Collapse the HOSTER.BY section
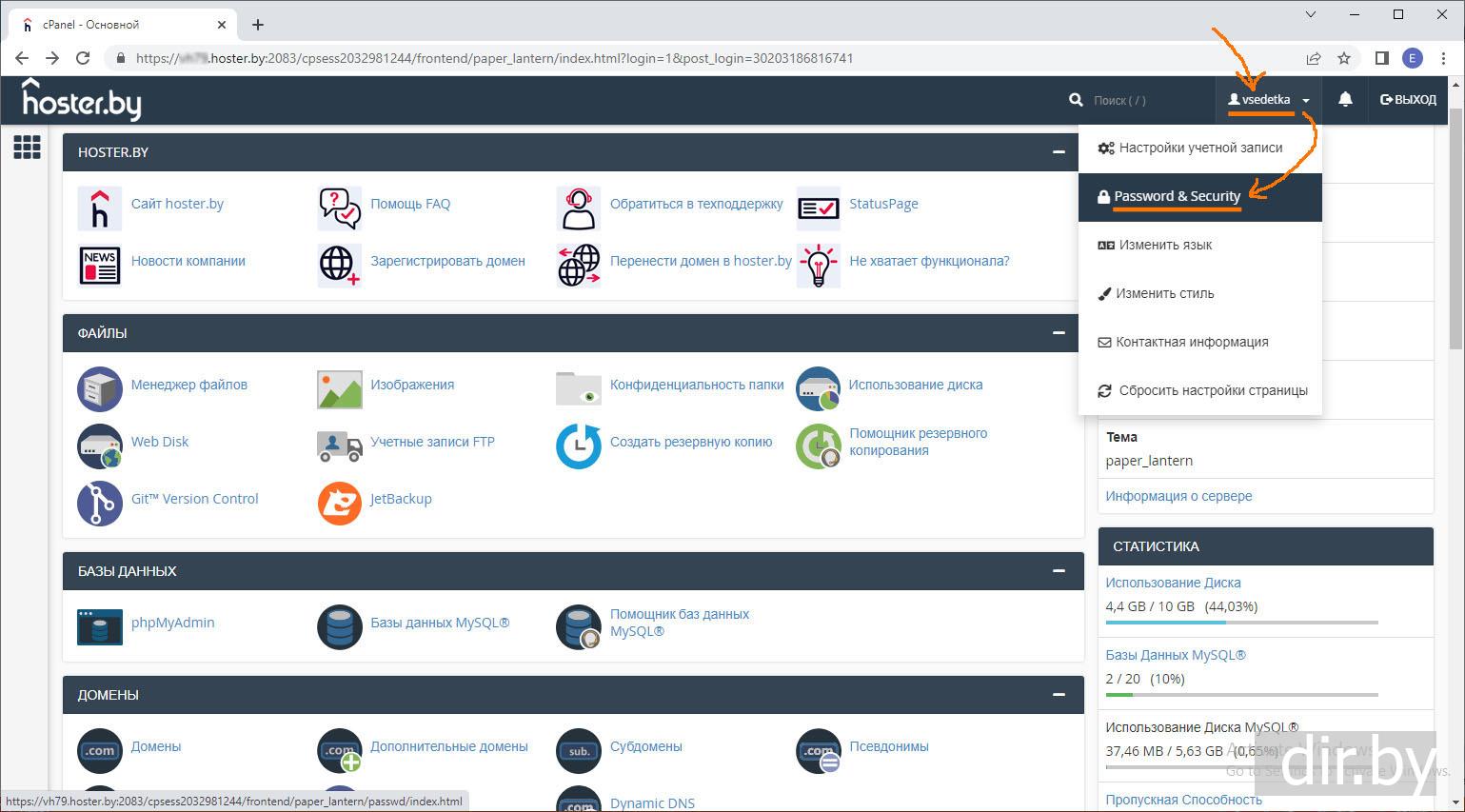Screen dimensions: 1465x812 1059,152
